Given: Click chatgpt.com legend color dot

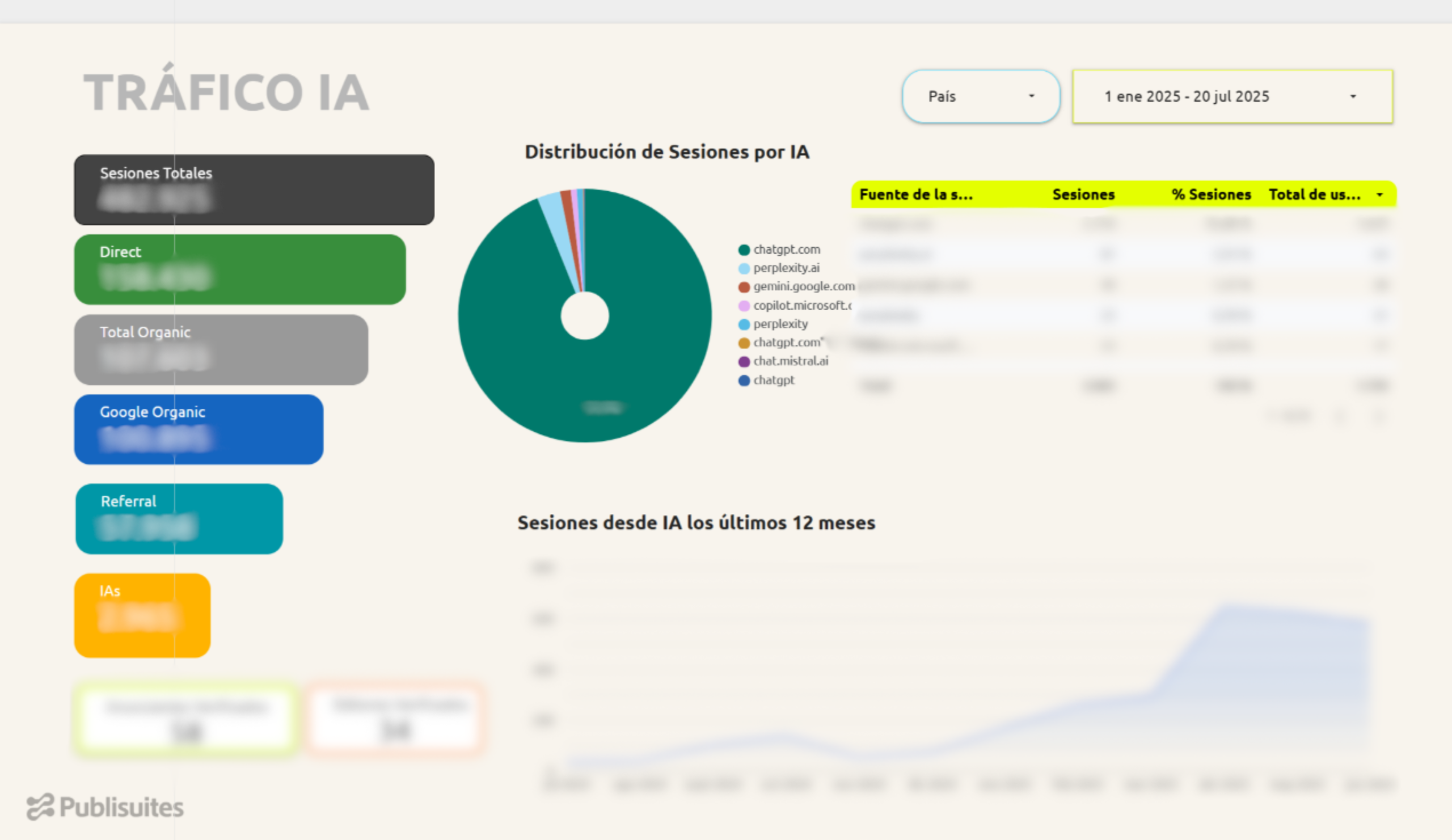Looking at the screenshot, I should [x=744, y=250].
